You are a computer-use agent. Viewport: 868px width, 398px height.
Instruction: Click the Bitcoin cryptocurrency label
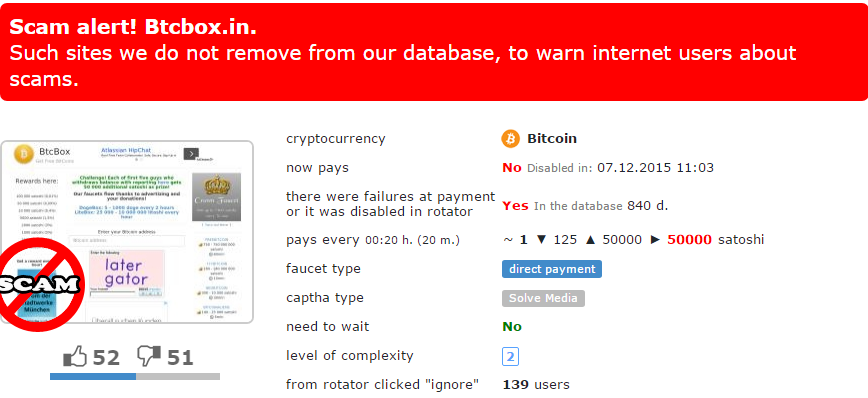pos(552,138)
